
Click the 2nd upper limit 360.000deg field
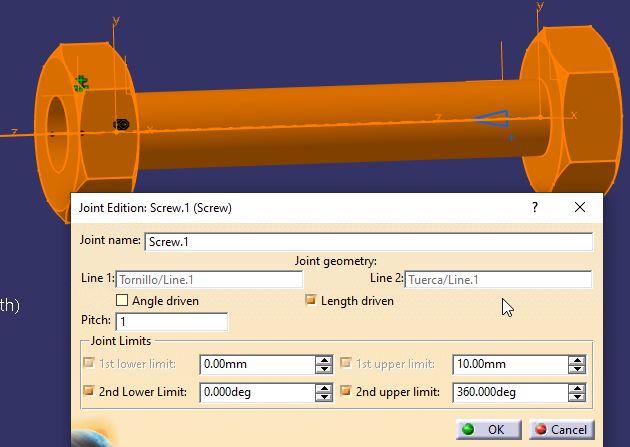(x=511, y=392)
